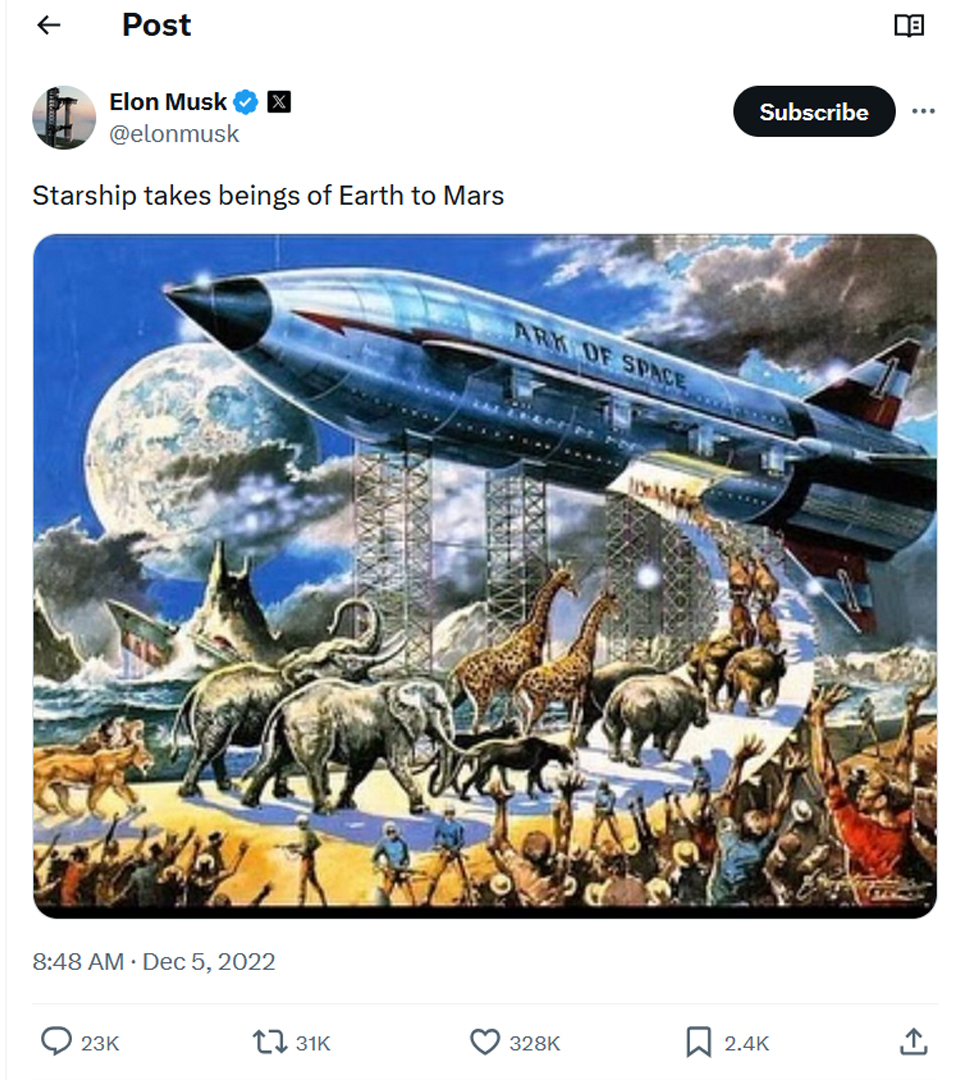Viewport: 959px width, 1080px height.
Task: Open reader view book icon
Action: 908,26
